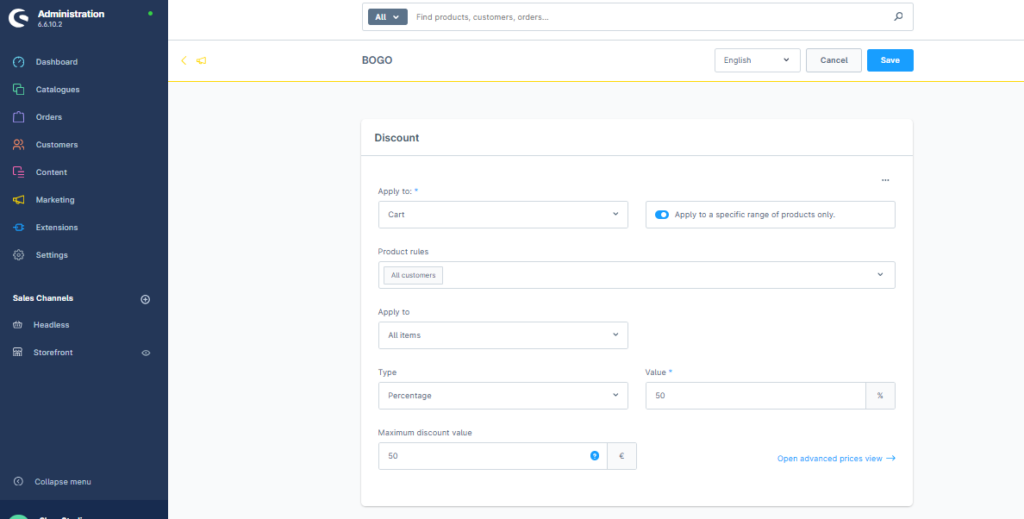Toggle Apply to specific range of products
1024x519 pixels.
[662, 215]
